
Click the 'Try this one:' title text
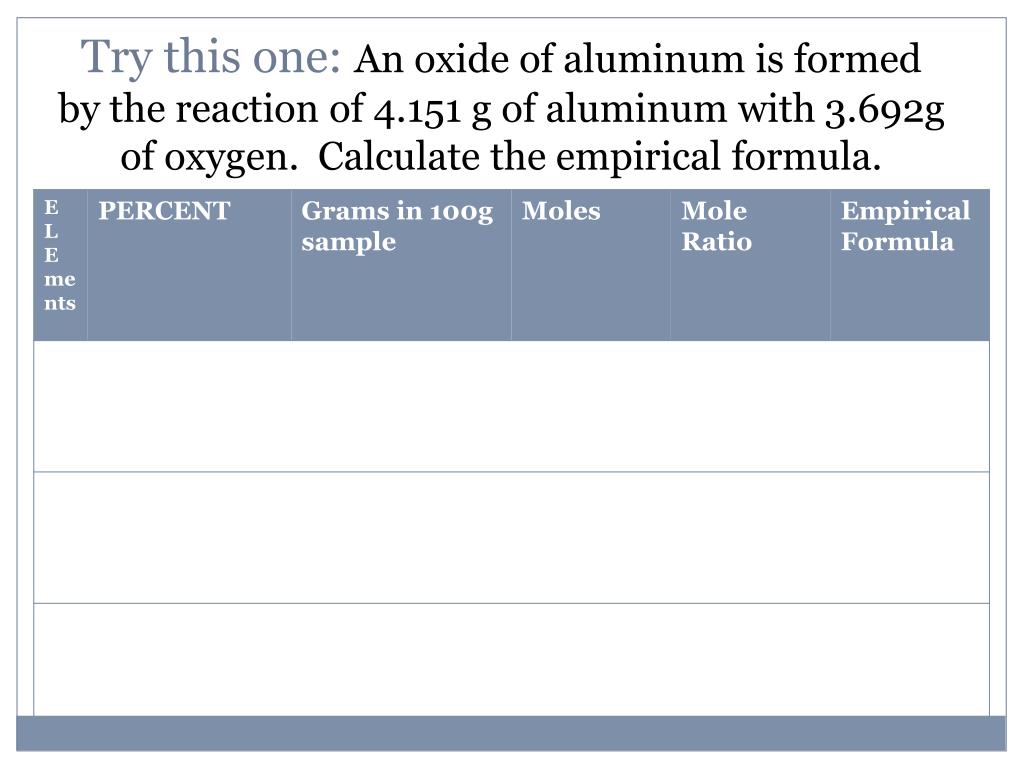tap(210, 57)
